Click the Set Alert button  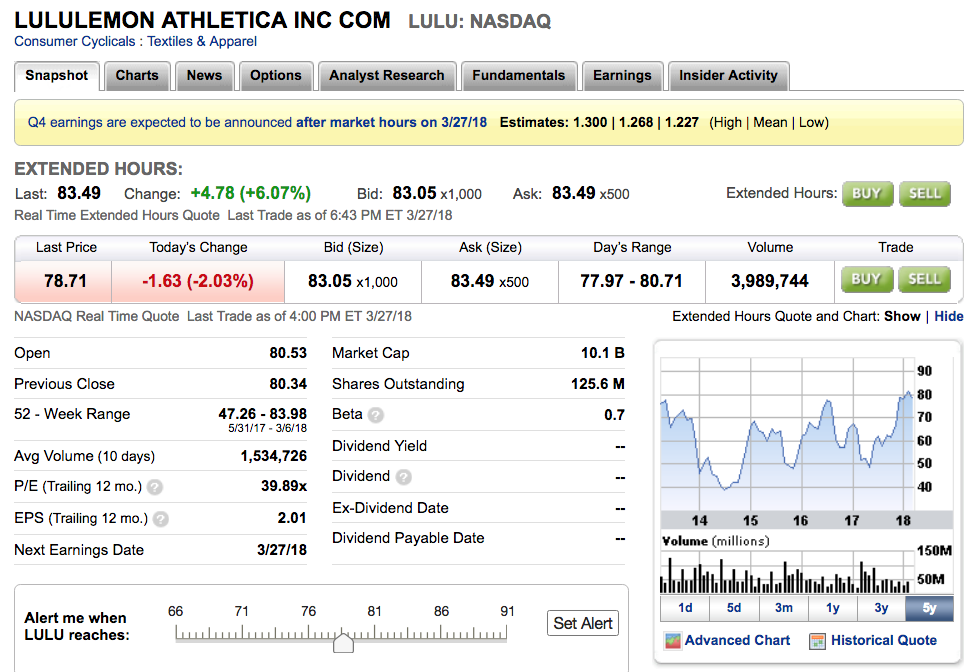pos(583,623)
